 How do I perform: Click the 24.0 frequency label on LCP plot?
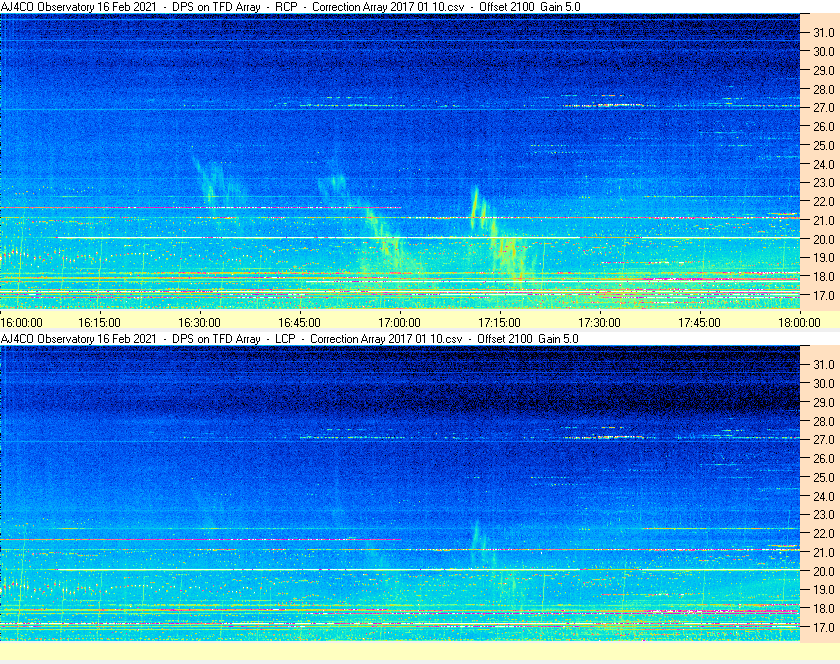824,496
